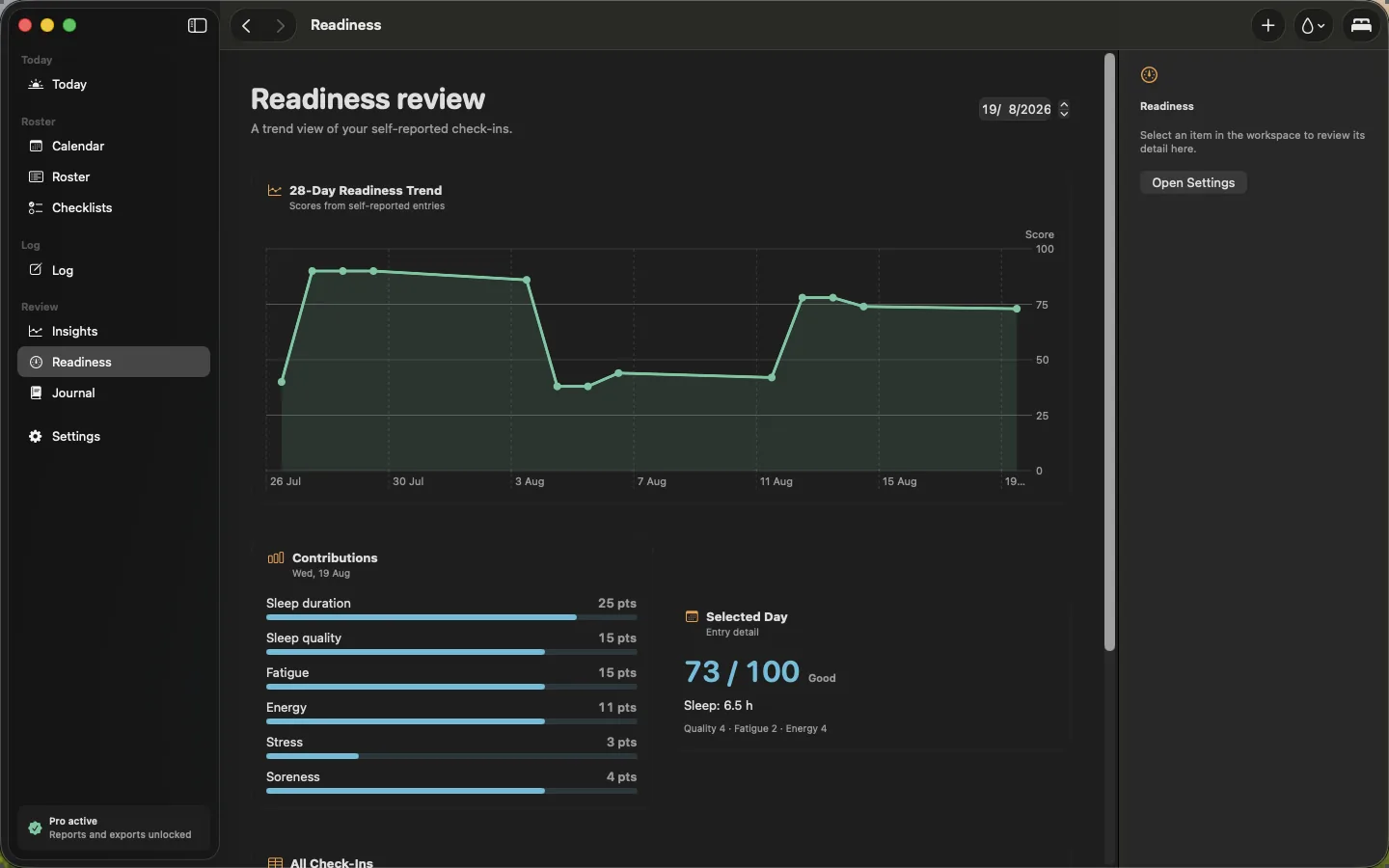Click the 28-Day Readiness Trend heading
Viewport: 1389px width, 868px height.
pos(366,191)
